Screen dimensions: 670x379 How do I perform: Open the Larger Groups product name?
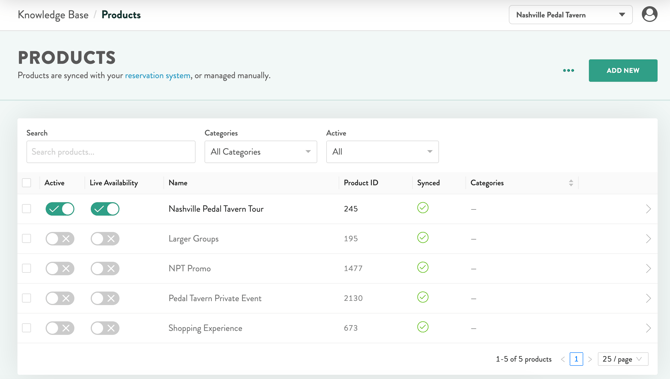click(x=194, y=239)
